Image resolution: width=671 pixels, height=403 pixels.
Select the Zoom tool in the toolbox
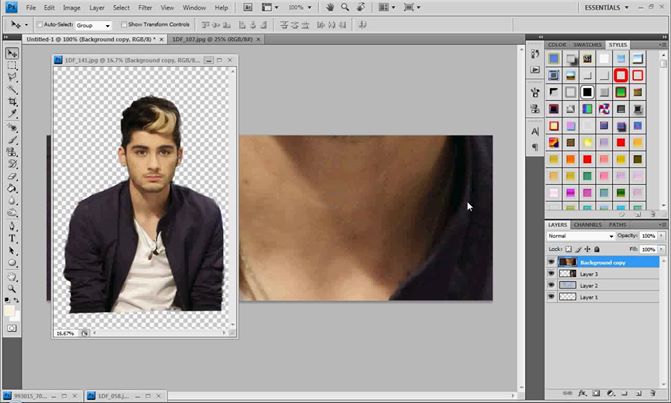12,289
